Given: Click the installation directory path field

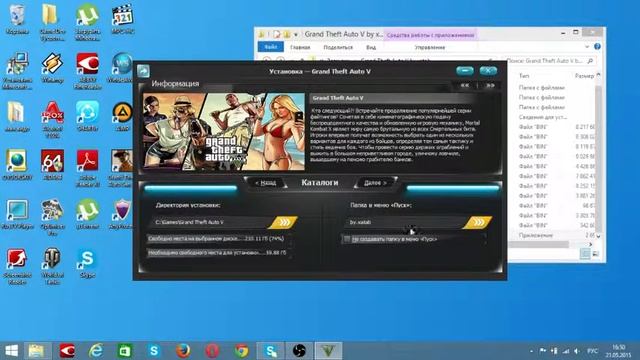Looking at the screenshot, I should click(209, 222).
